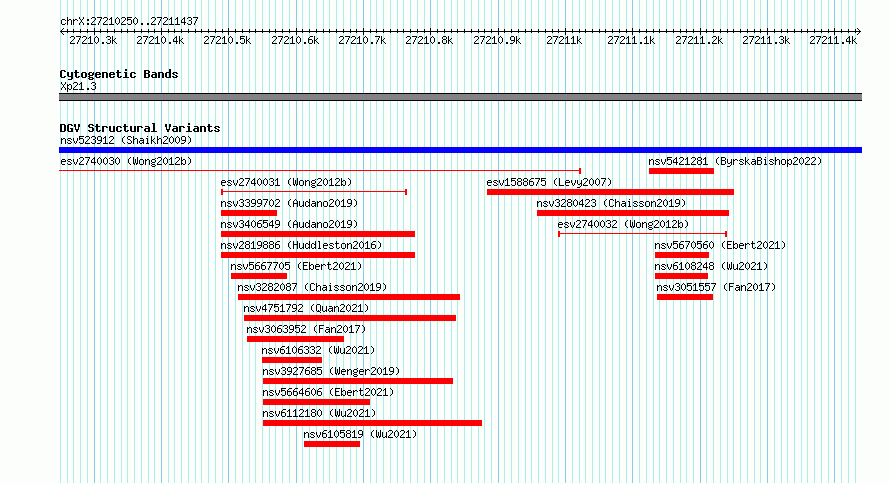Open nsv6112180 (Wu2021) label
Viewport: 890px width, 483px height.
318,413
